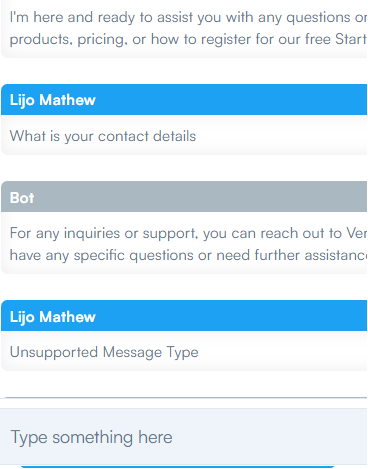Click the divider line above the input box
This screenshot has height=469, width=368.
click(x=184, y=398)
